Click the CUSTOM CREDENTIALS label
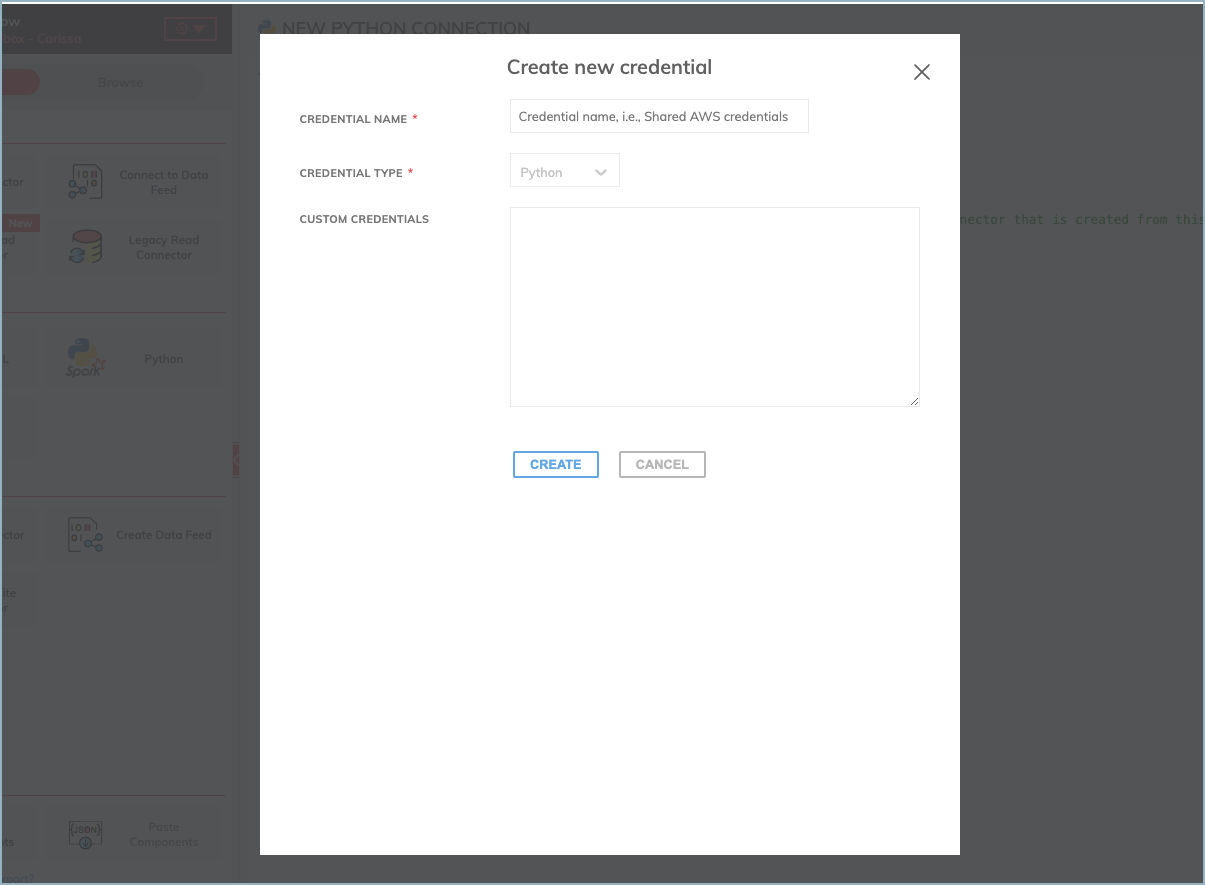 click(364, 219)
